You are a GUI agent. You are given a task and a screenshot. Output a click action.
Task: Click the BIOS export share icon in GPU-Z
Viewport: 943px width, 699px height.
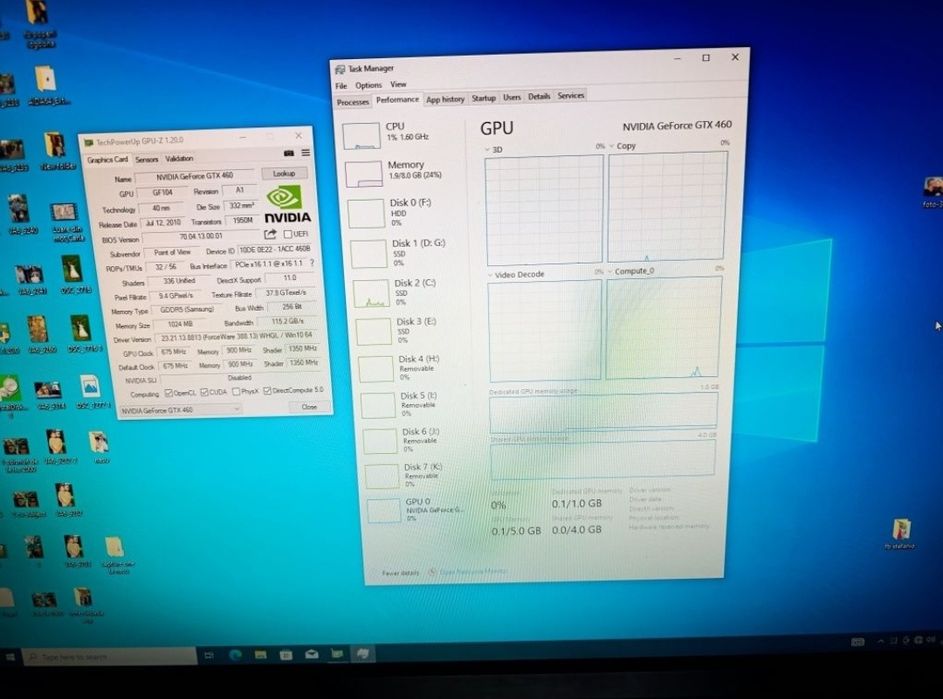pos(270,234)
